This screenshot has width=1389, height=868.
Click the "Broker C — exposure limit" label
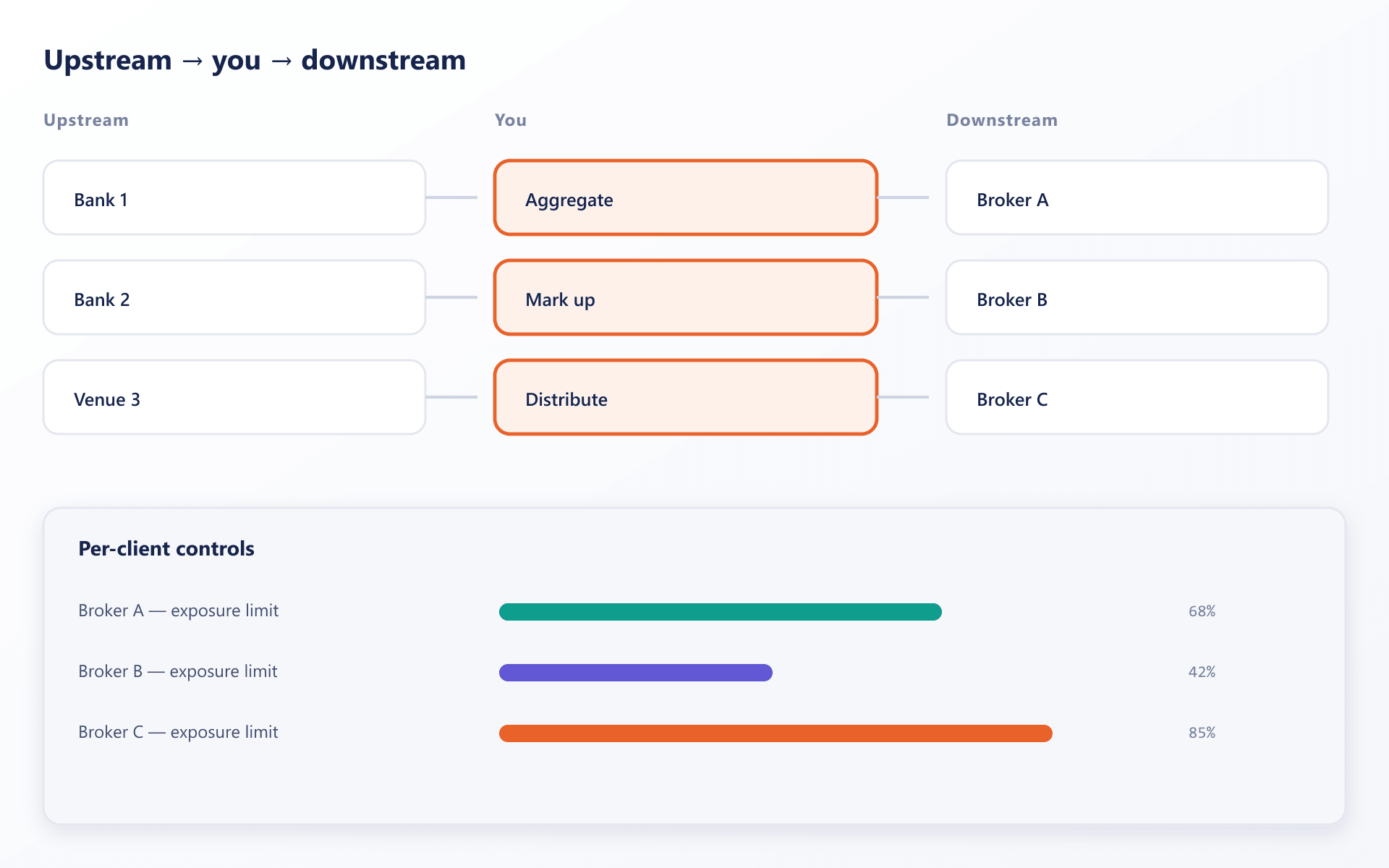[178, 732]
